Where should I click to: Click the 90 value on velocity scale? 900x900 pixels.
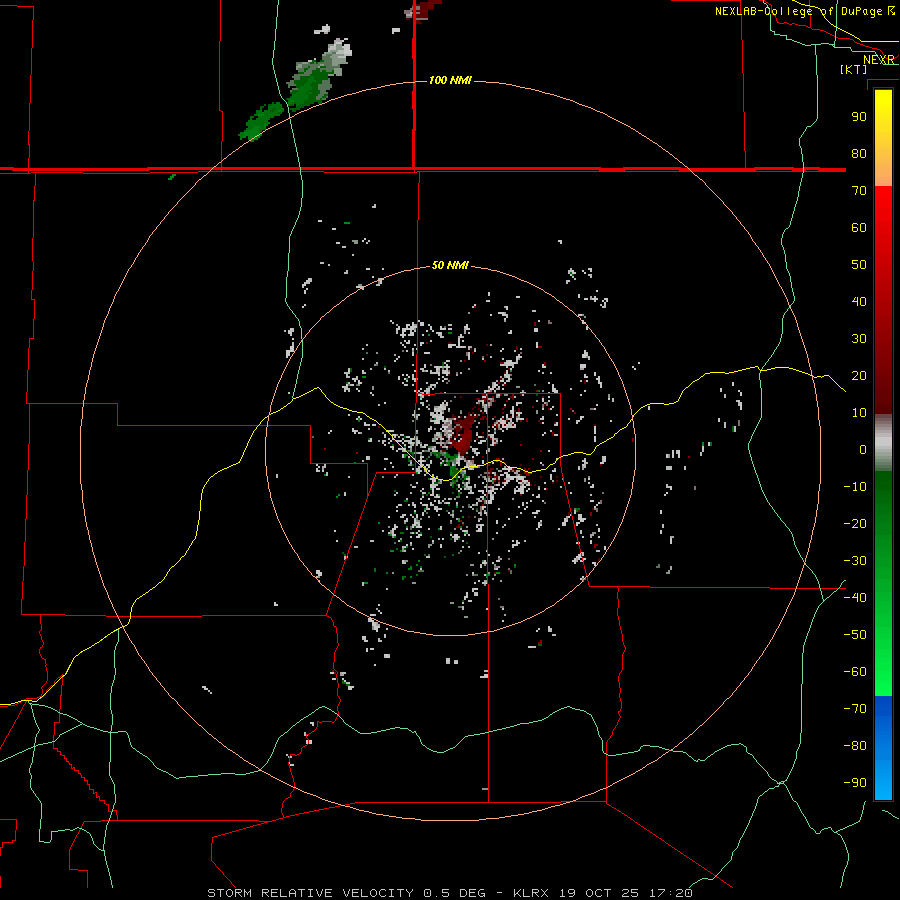point(859,117)
